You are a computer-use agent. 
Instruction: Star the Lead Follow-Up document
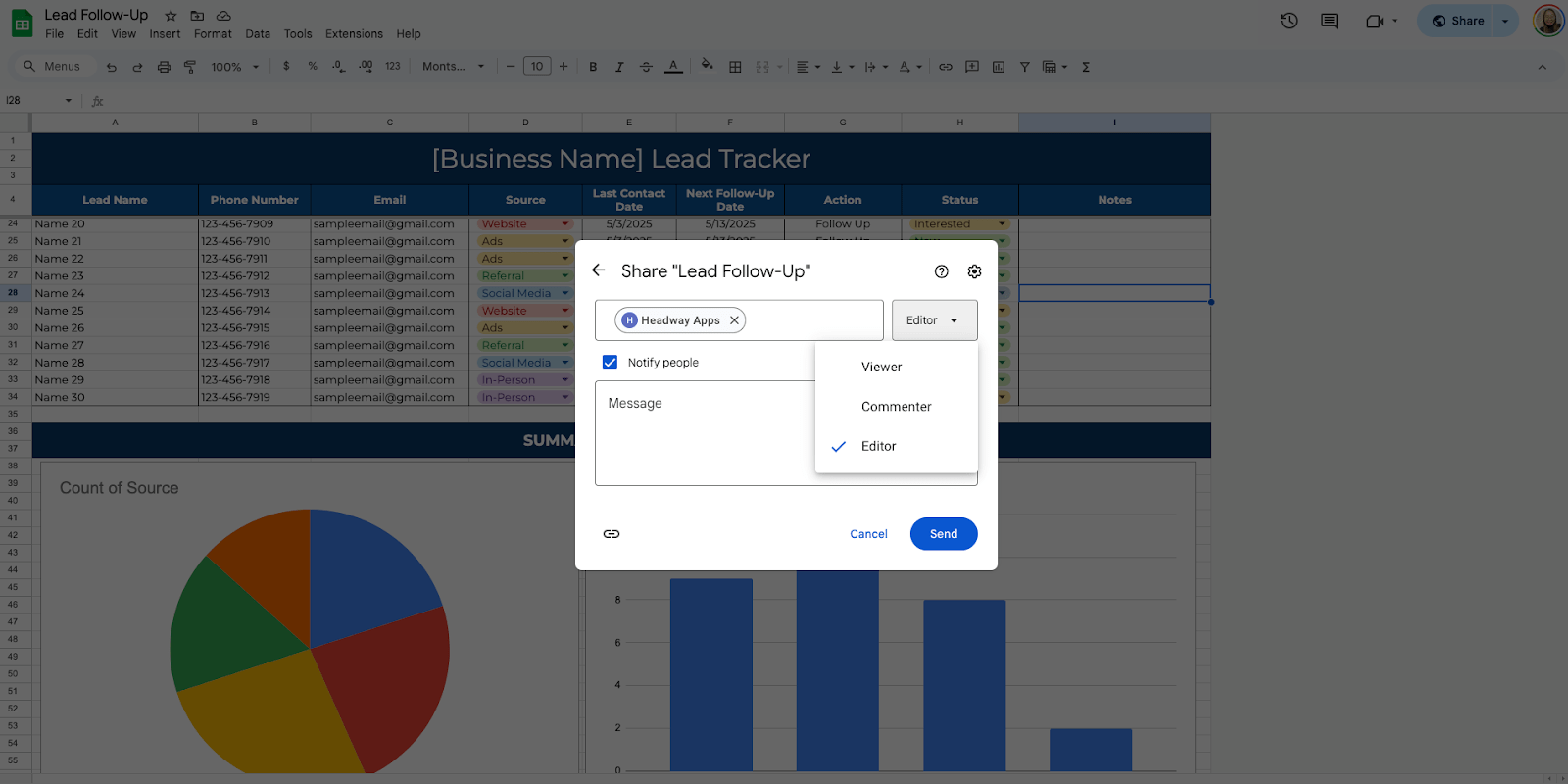click(x=171, y=16)
